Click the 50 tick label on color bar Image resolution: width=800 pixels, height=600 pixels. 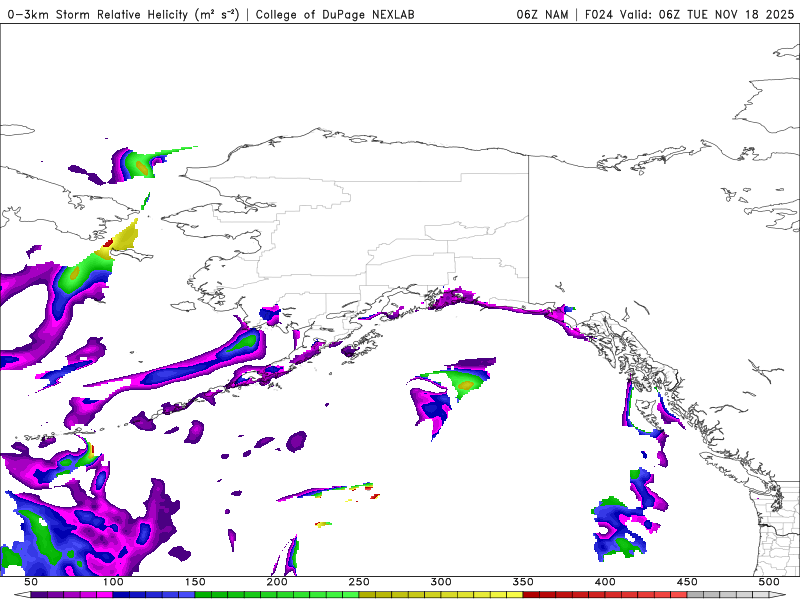[x=31, y=582]
